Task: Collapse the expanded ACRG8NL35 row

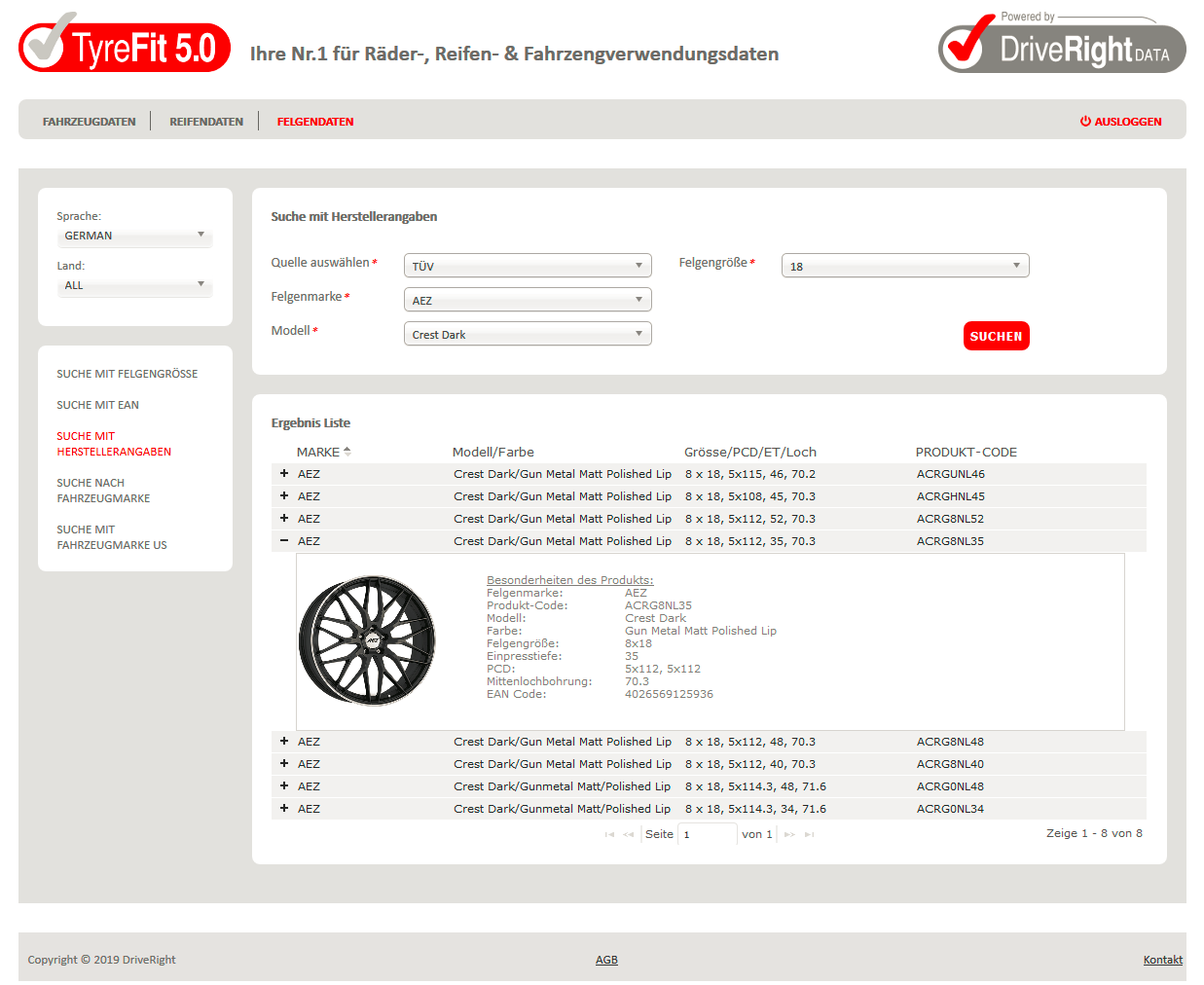Action: tap(284, 540)
